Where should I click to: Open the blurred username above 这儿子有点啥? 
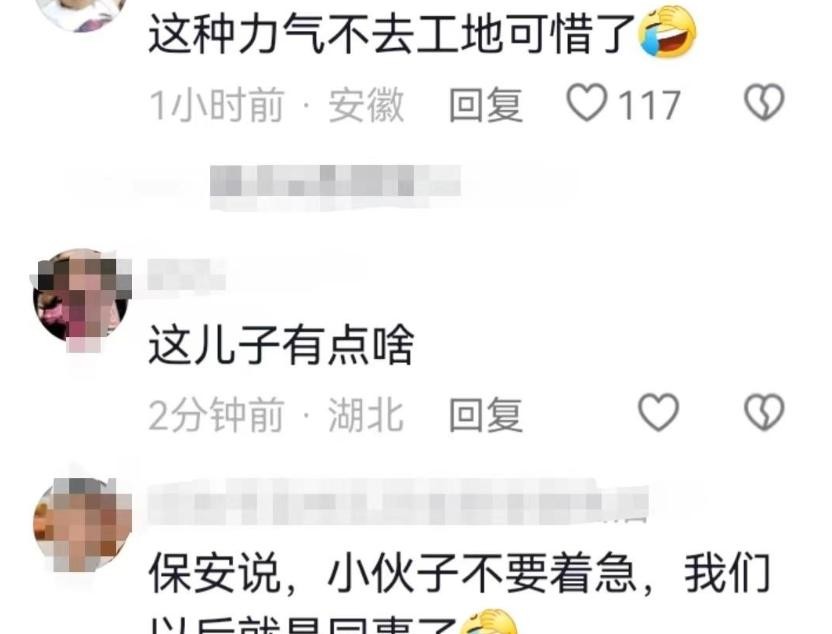point(186,275)
